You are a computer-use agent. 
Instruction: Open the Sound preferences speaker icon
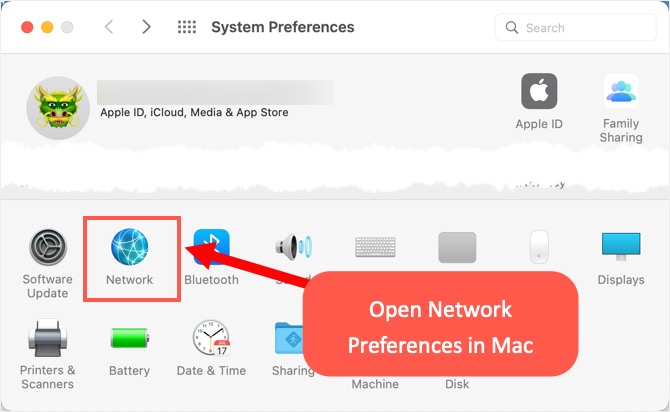[294, 247]
